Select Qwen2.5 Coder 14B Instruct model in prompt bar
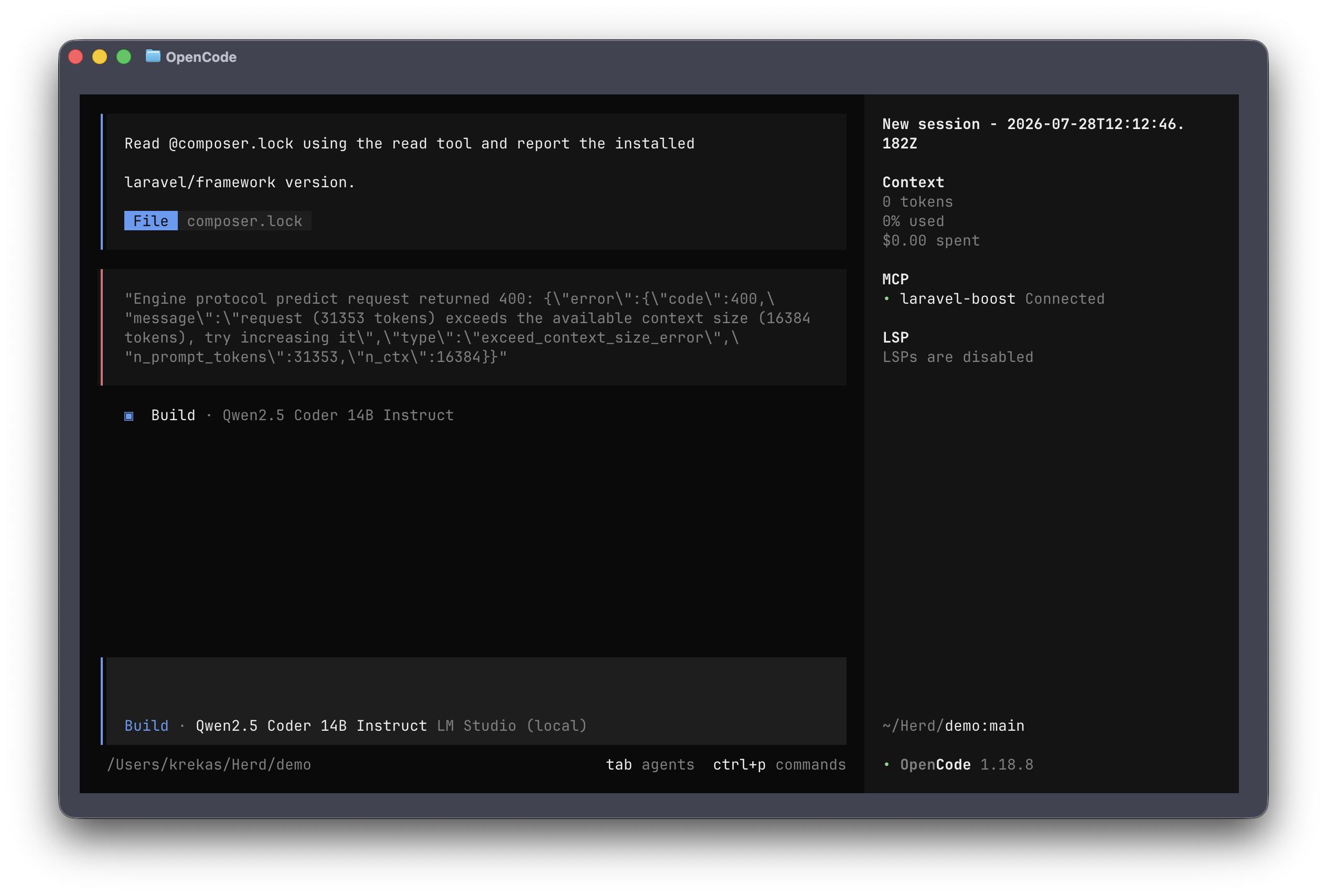The height and width of the screenshot is (896, 1327). click(311, 726)
